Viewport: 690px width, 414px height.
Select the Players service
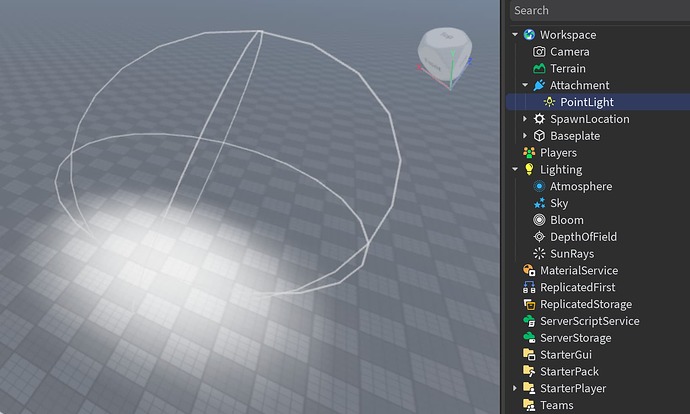click(x=598, y=153)
